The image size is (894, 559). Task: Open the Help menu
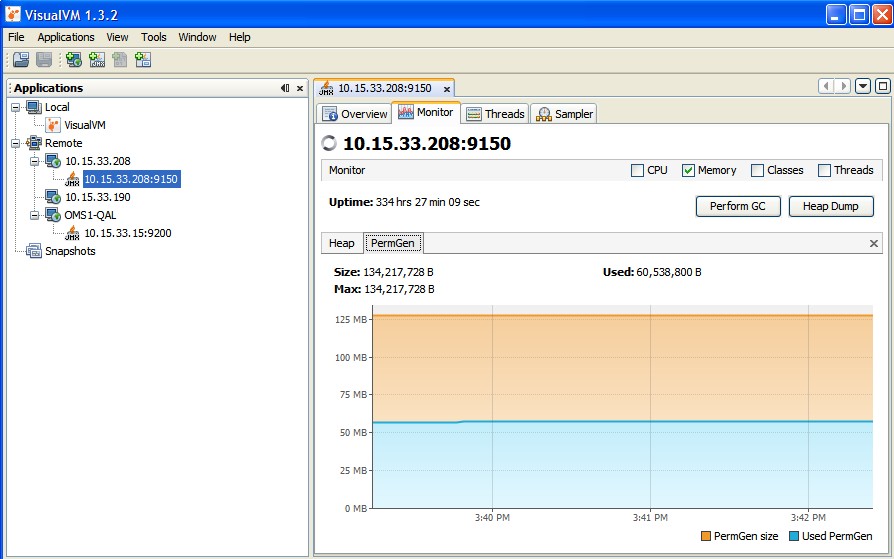[x=239, y=37]
